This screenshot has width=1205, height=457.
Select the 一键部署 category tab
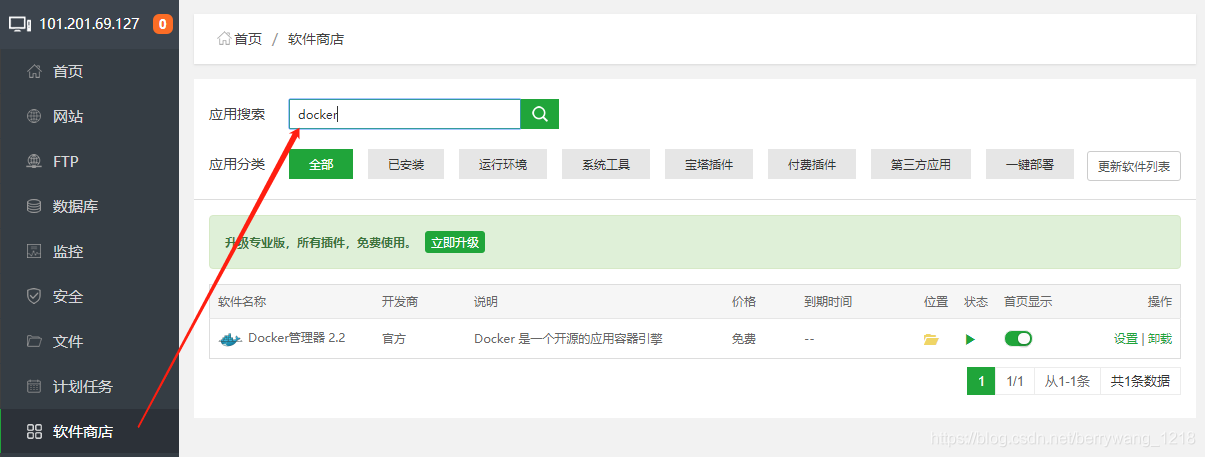click(1029, 164)
